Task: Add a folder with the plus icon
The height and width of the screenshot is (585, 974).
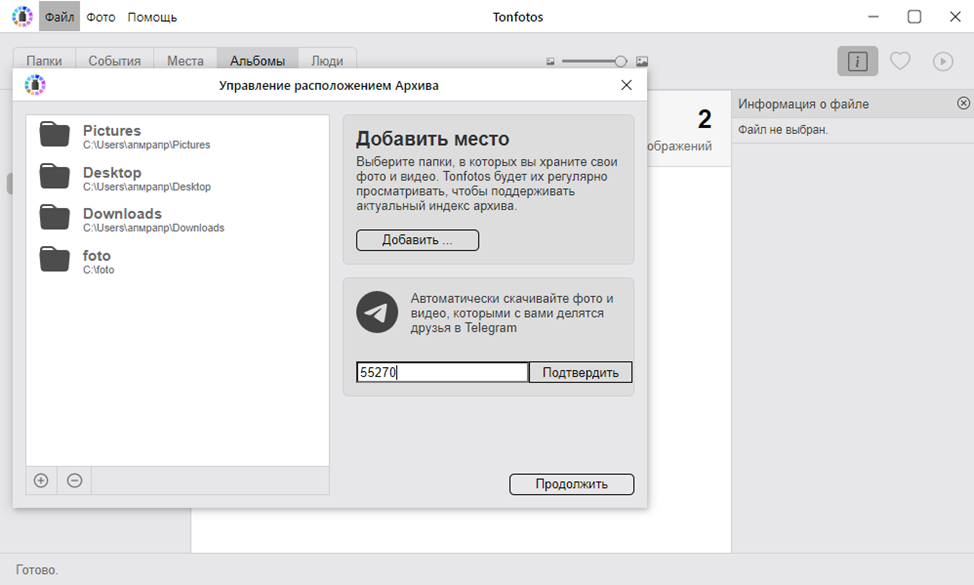Action: coord(41,481)
